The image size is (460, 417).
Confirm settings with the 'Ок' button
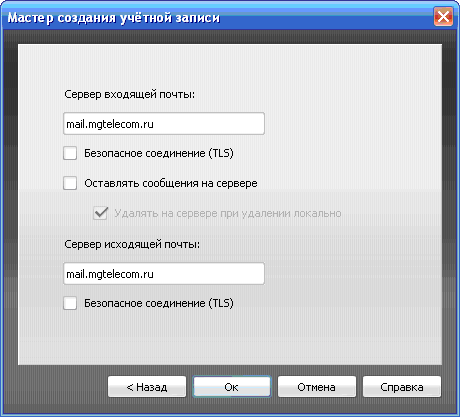(232, 387)
